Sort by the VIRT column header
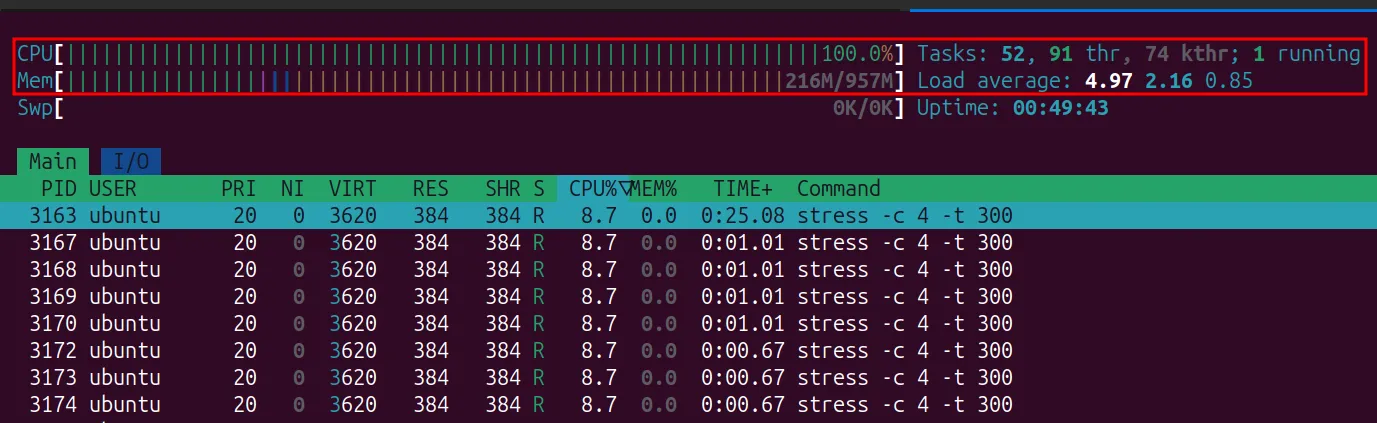The width and height of the screenshot is (1377, 423). click(x=353, y=188)
